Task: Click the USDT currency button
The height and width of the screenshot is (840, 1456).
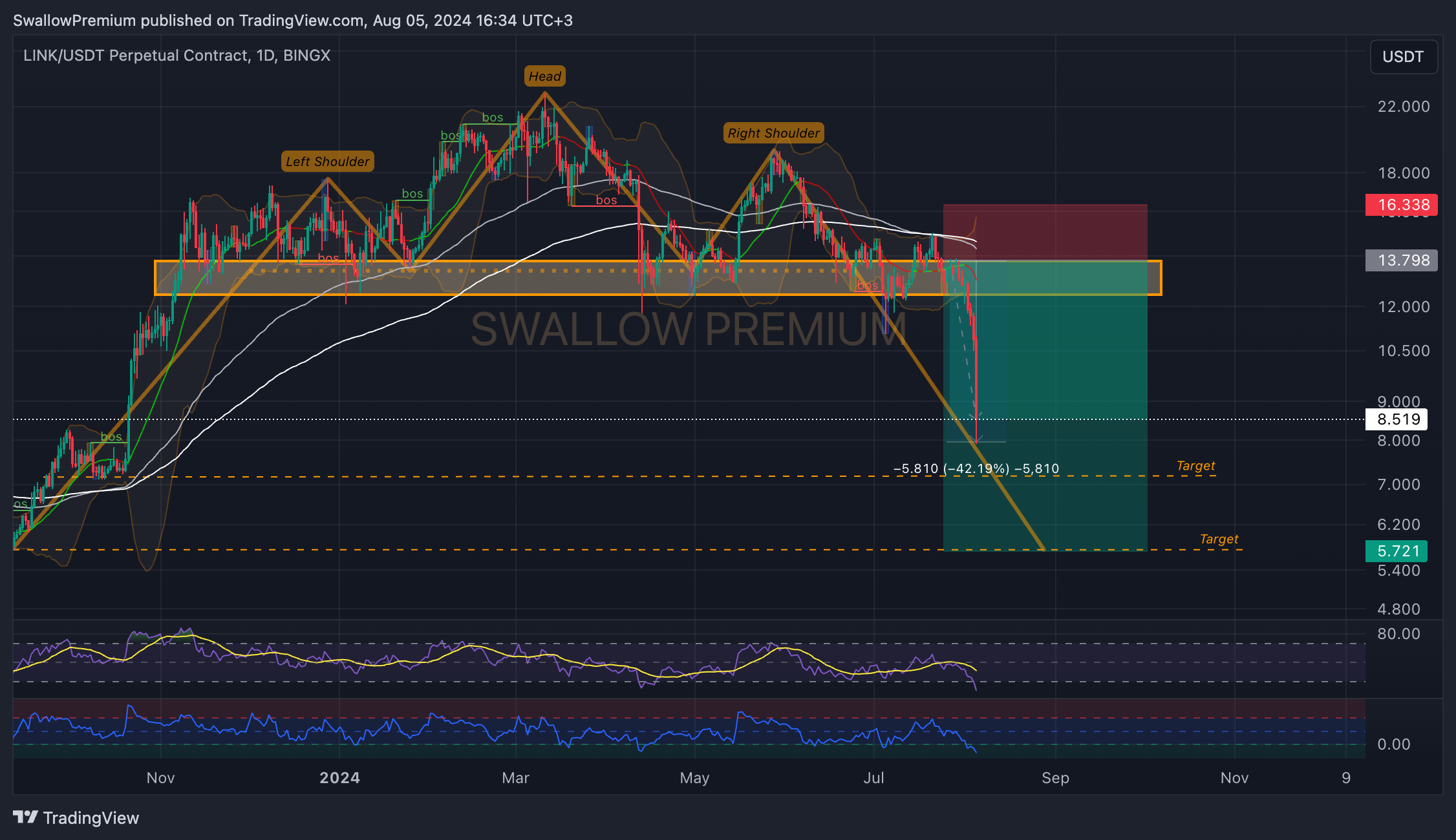Action: [x=1403, y=57]
